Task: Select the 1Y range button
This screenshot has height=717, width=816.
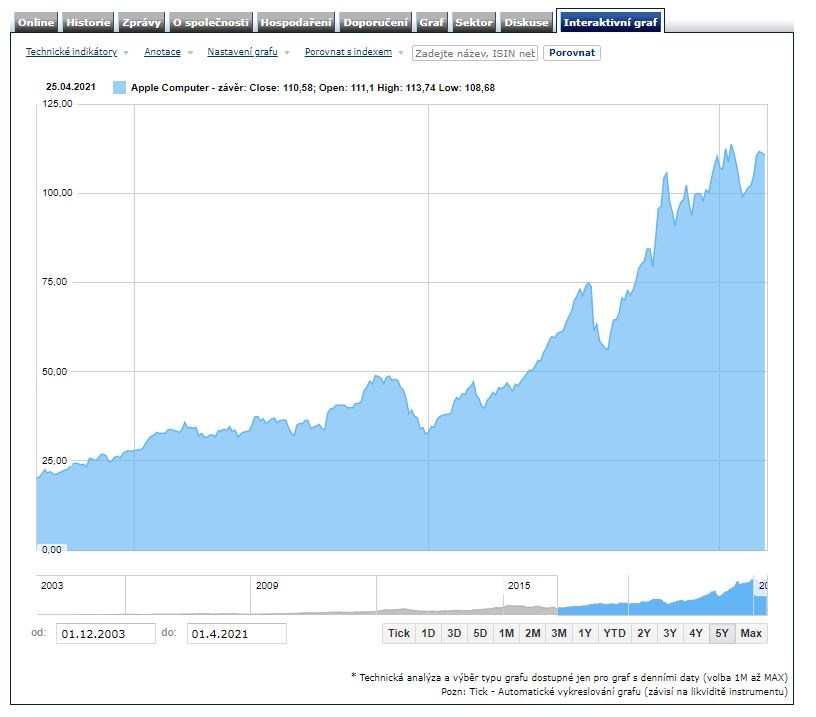Action: pos(585,633)
